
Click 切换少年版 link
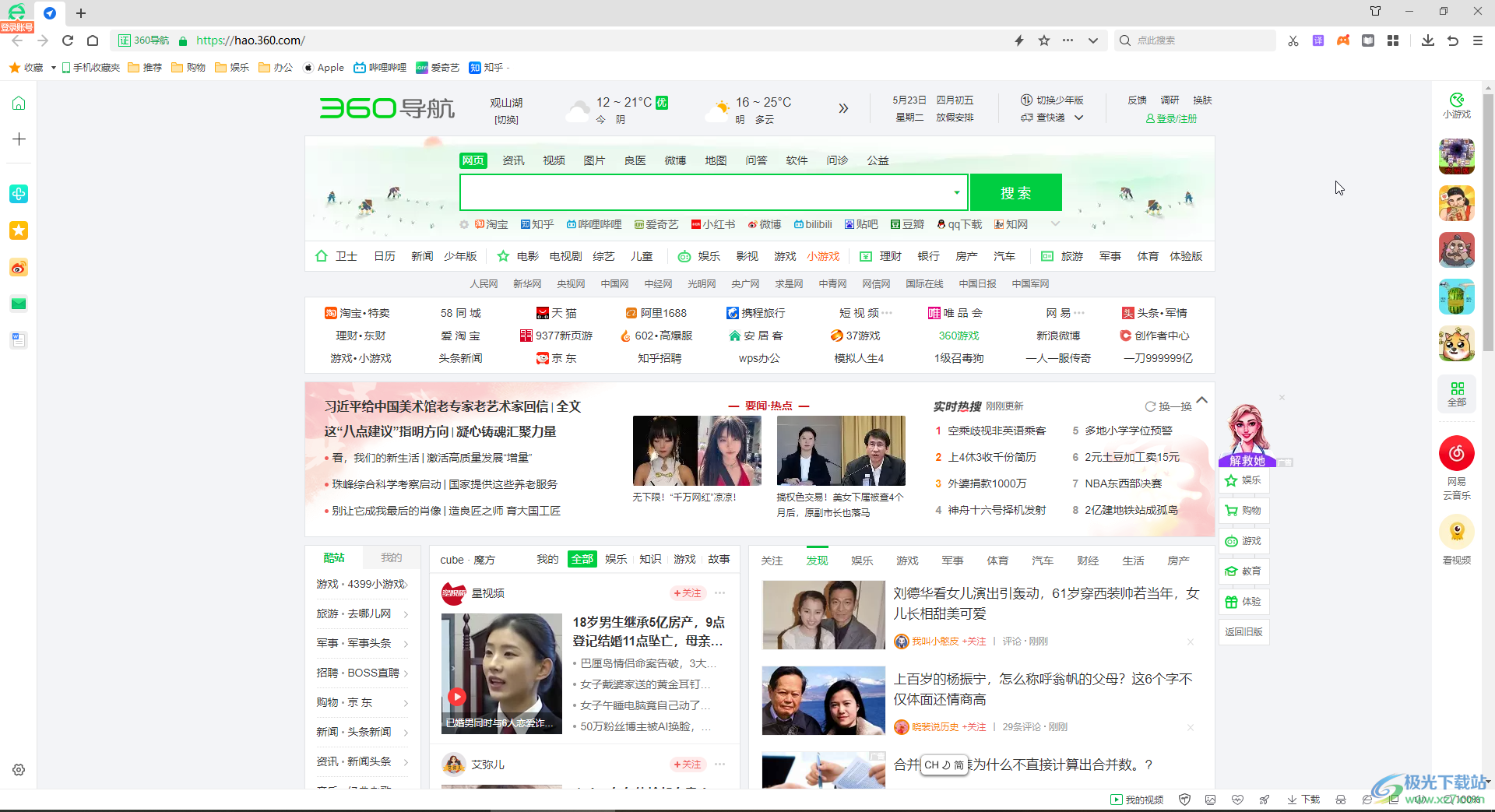coord(1053,100)
